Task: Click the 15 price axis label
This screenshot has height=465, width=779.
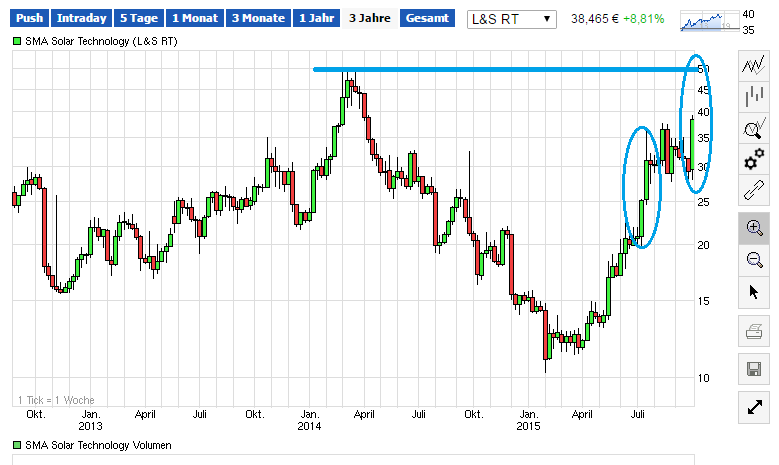Action: [x=703, y=301]
